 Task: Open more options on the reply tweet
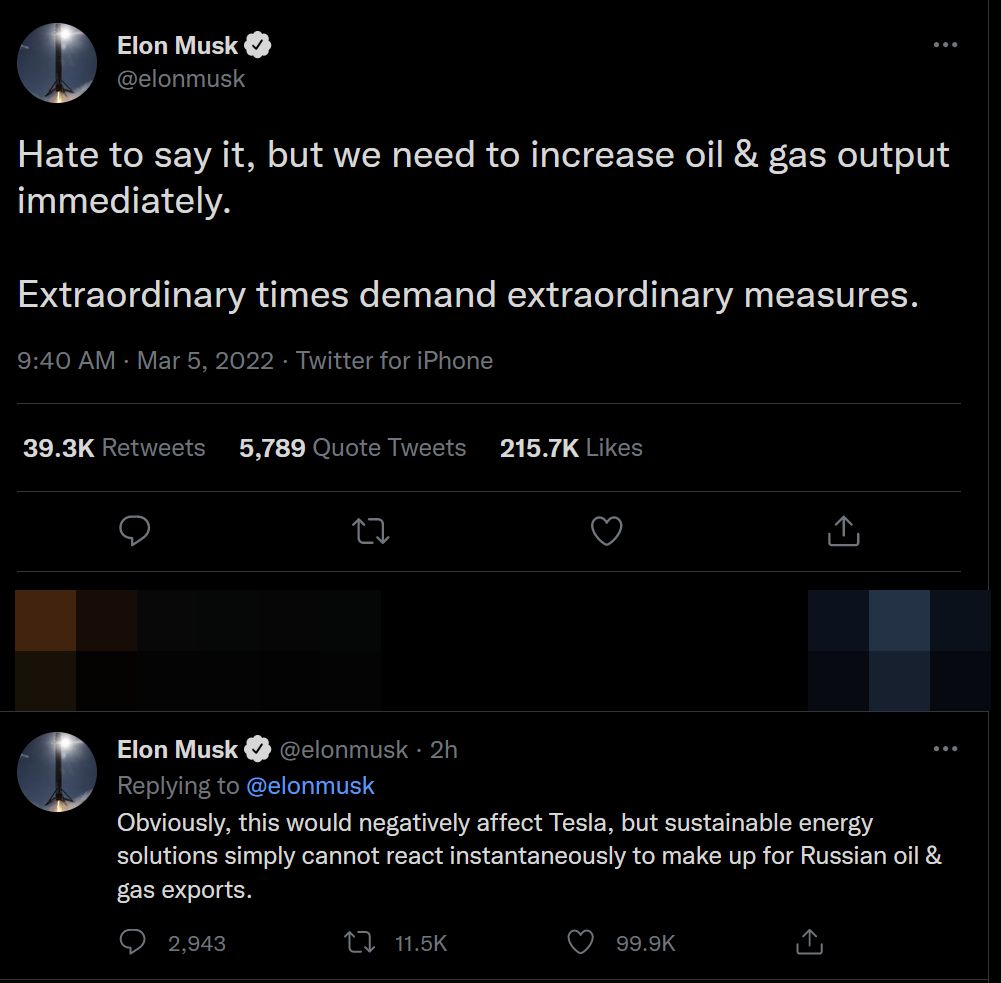click(x=944, y=749)
